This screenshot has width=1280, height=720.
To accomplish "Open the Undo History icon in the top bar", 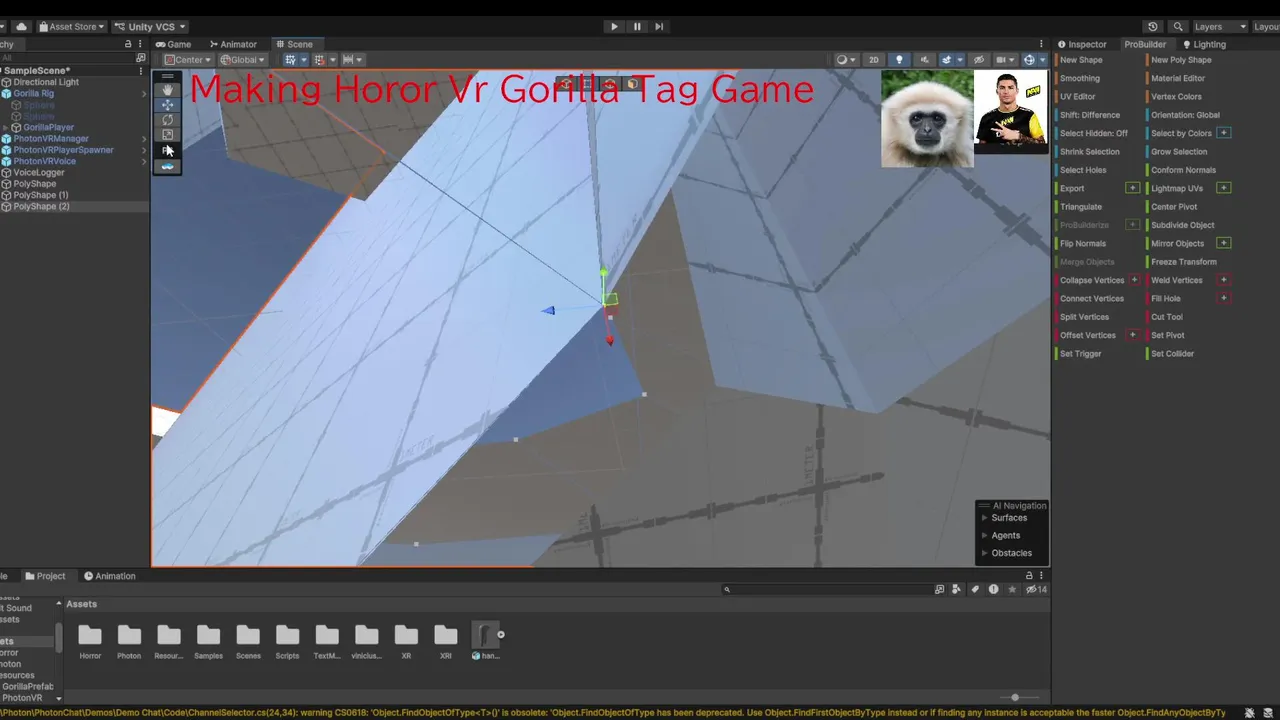I will pyautogui.click(x=1153, y=27).
